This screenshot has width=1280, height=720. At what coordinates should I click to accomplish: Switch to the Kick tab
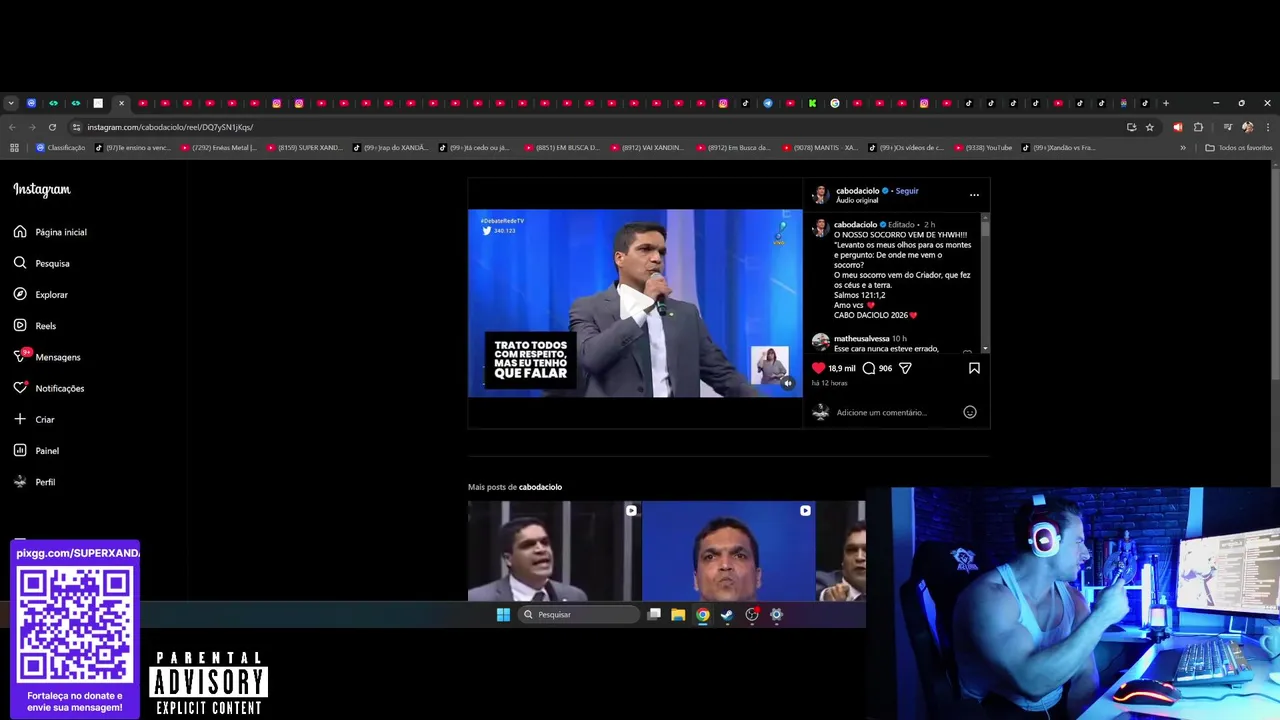click(812, 103)
